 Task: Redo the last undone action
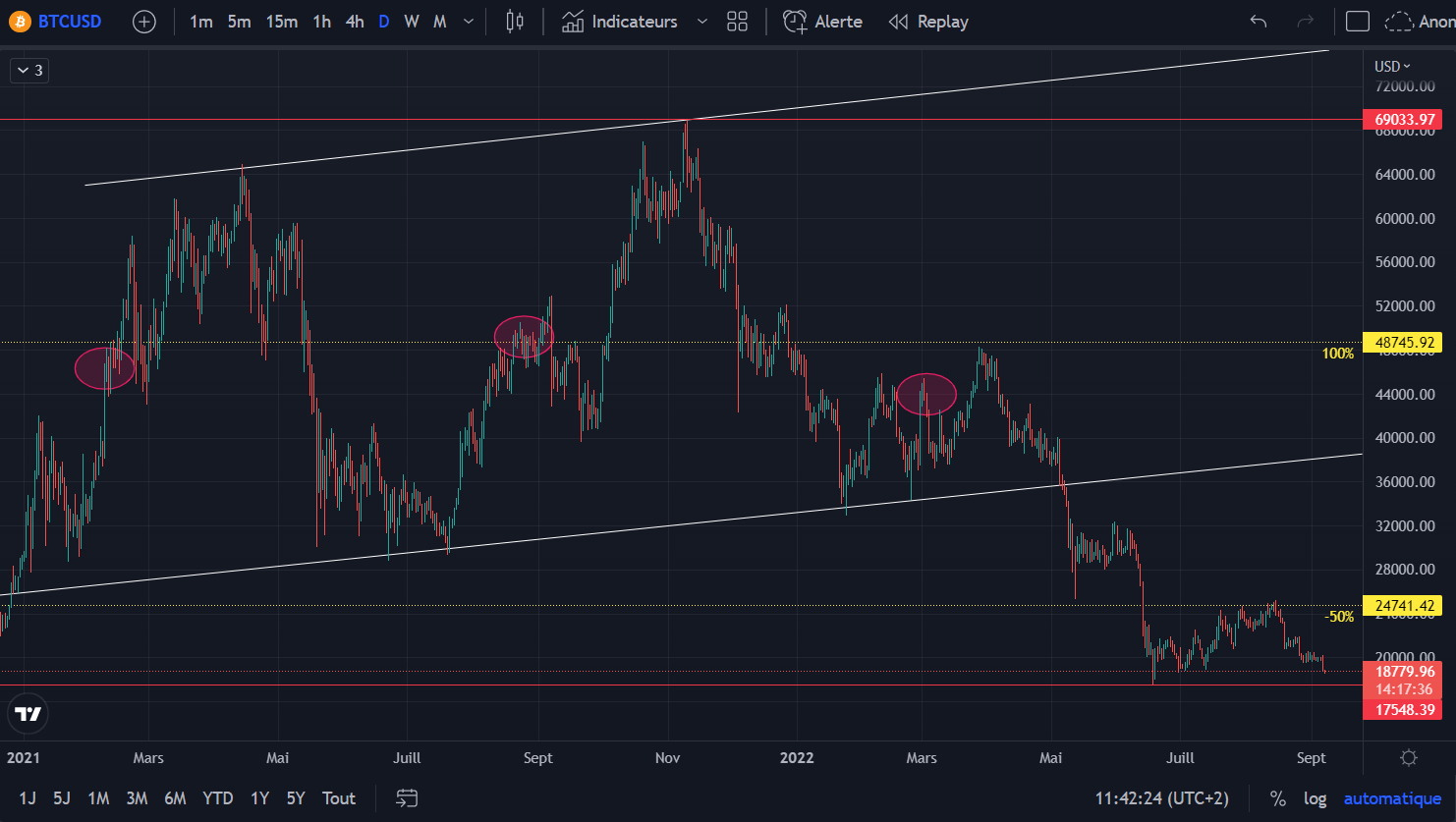click(1306, 22)
